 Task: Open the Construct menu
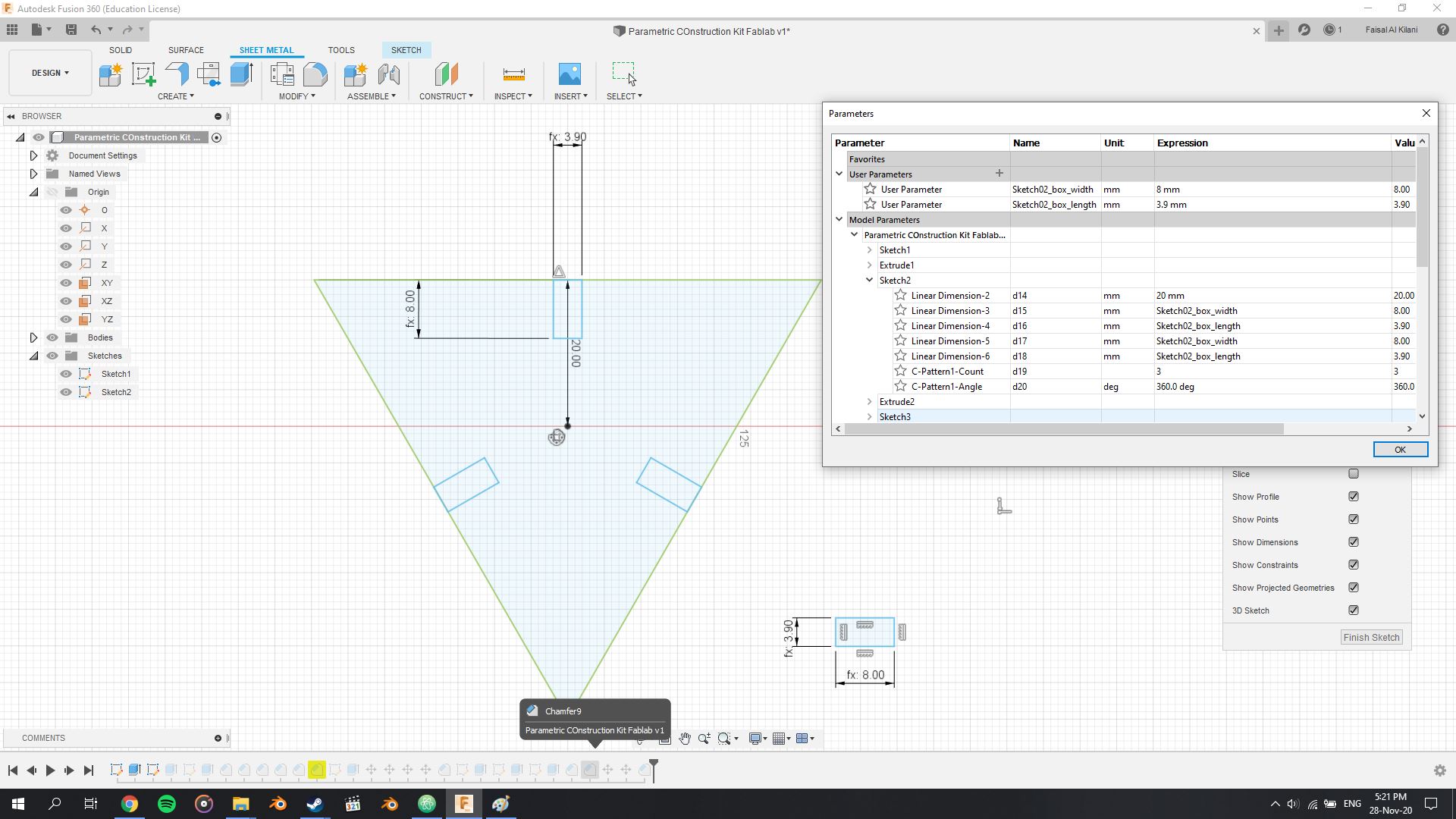(x=445, y=96)
